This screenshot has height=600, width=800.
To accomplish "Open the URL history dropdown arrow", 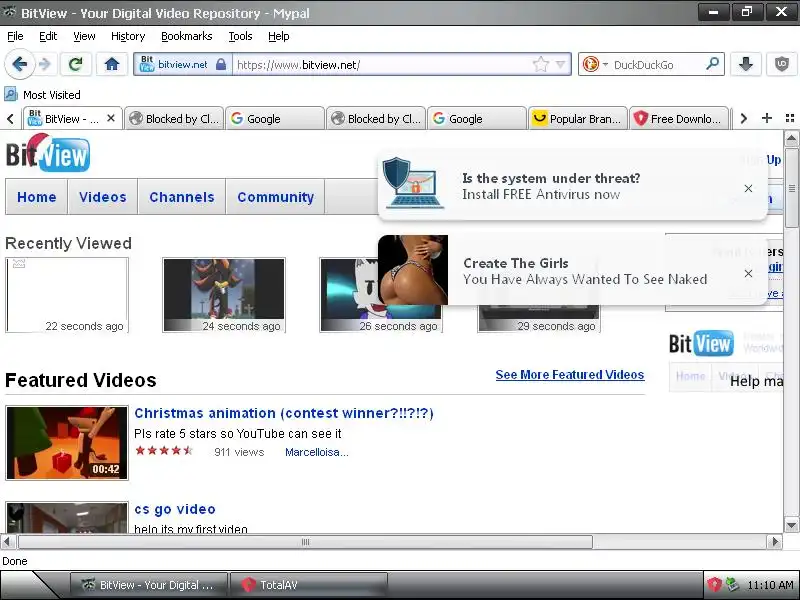I will click(x=561, y=64).
